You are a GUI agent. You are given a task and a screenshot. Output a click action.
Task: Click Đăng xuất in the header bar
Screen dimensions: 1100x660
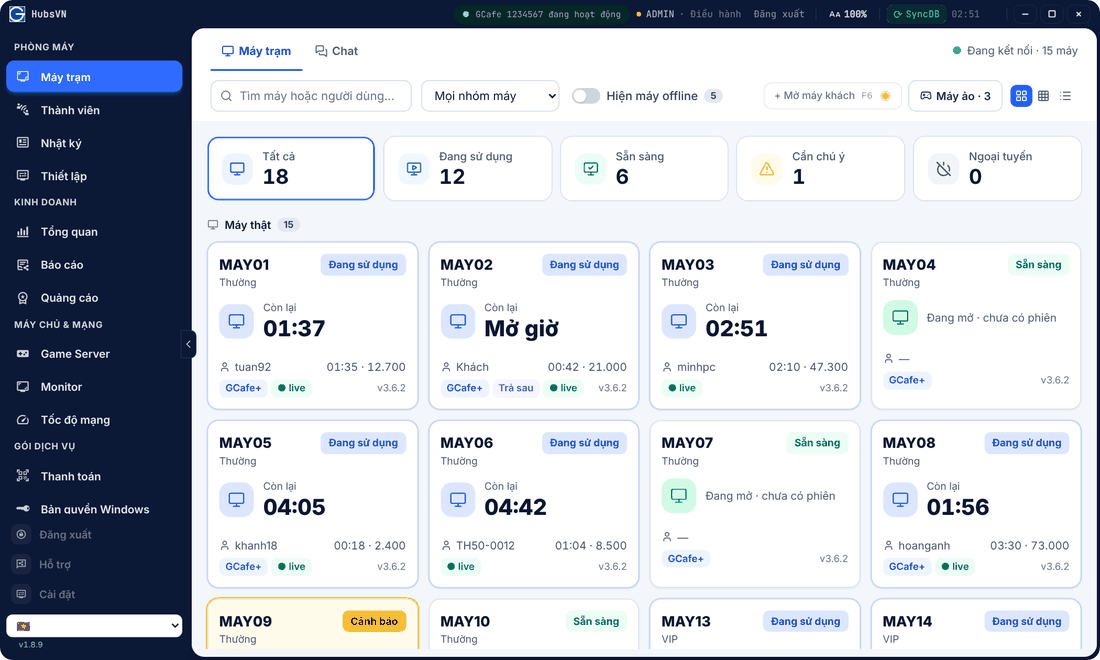click(779, 14)
